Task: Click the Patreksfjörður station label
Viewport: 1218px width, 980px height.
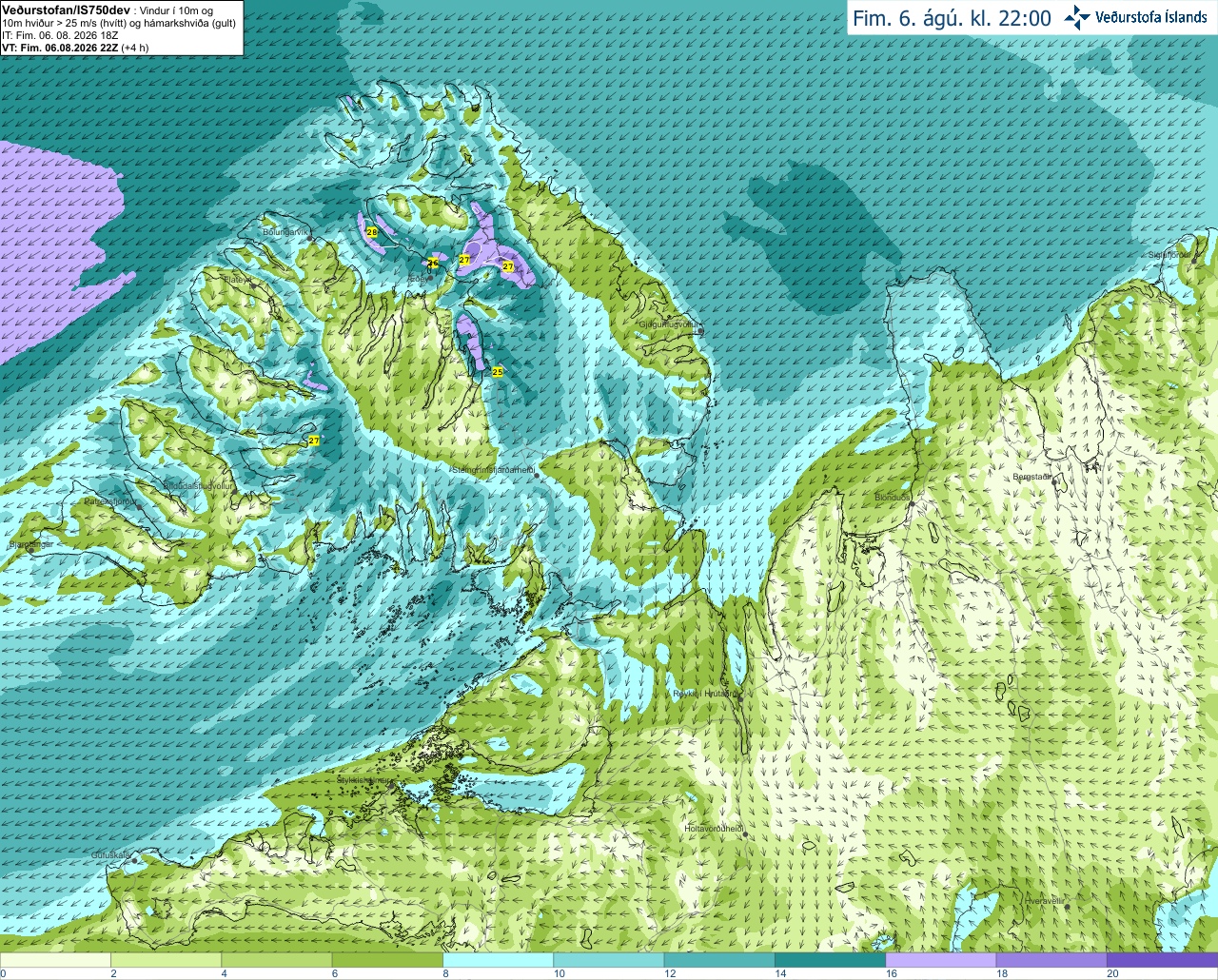Action: [x=109, y=500]
